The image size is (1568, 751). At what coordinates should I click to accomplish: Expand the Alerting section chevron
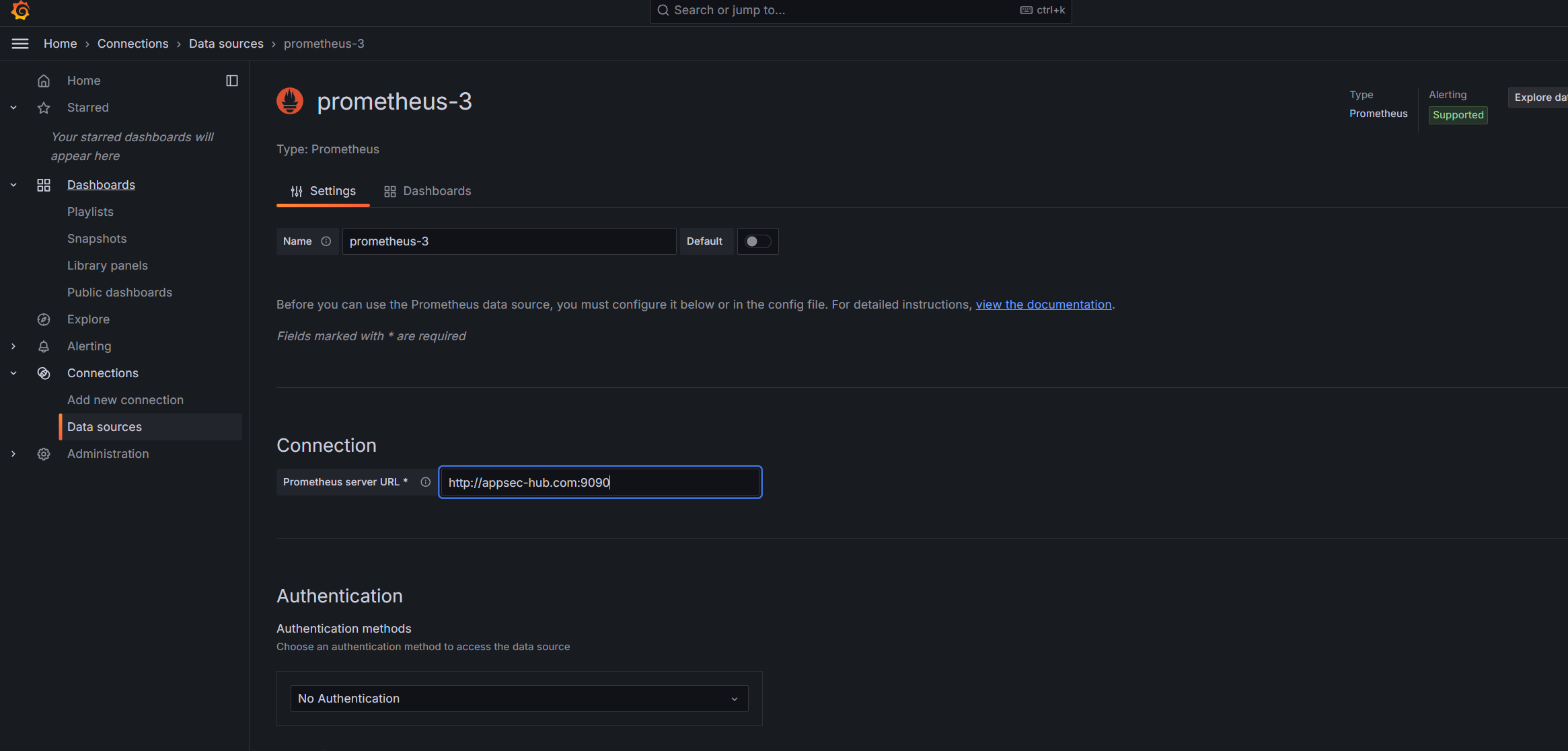point(13,346)
